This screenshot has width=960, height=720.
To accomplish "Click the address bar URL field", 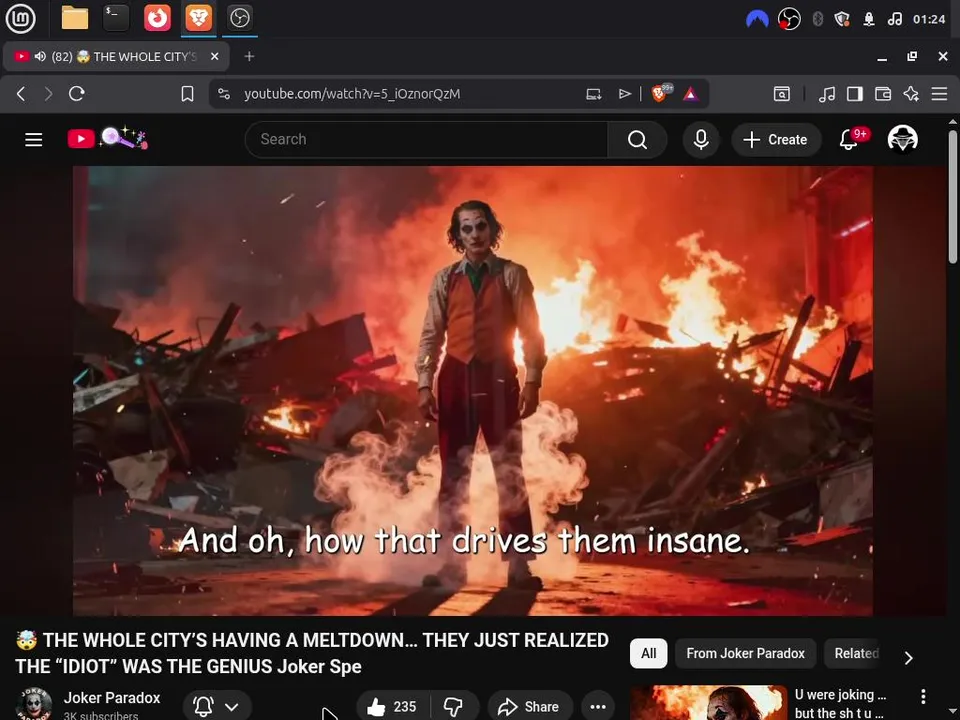I will click(x=352, y=94).
